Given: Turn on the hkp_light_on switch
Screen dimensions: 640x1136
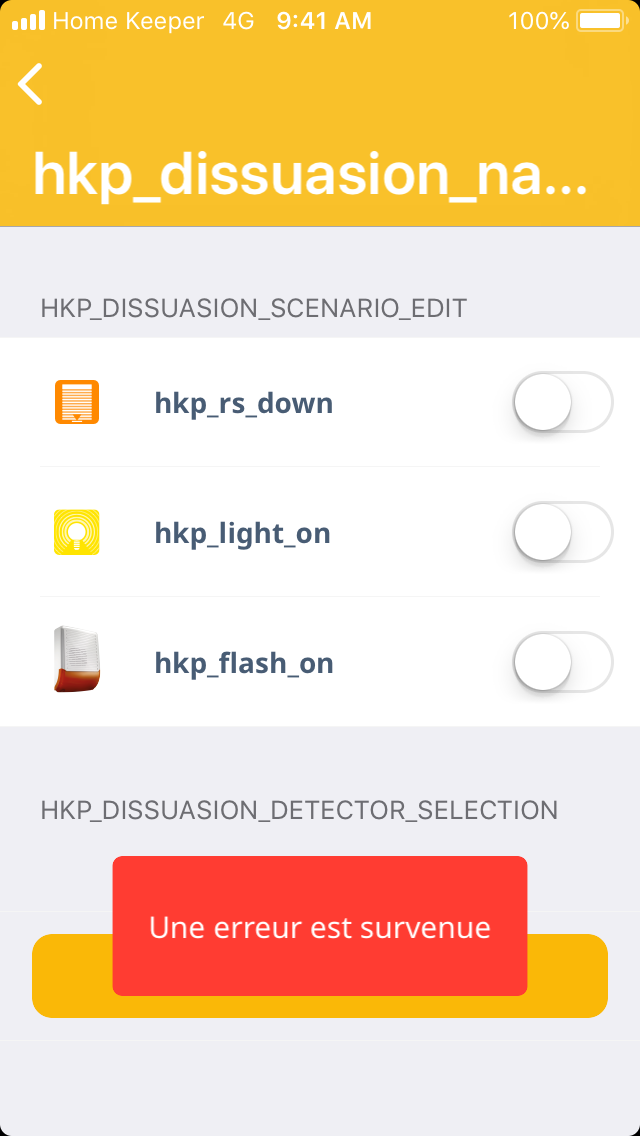Looking at the screenshot, I should pyautogui.click(x=562, y=532).
